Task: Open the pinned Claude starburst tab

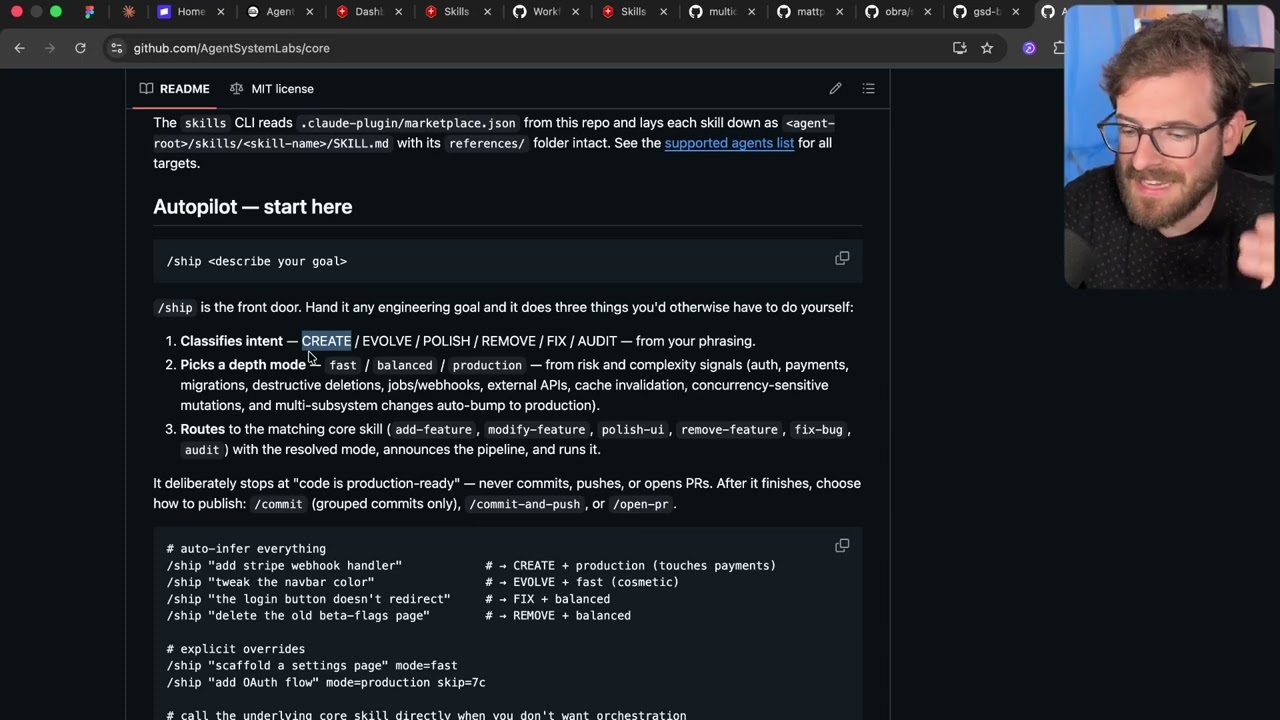Action: click(x=128, y=12)
